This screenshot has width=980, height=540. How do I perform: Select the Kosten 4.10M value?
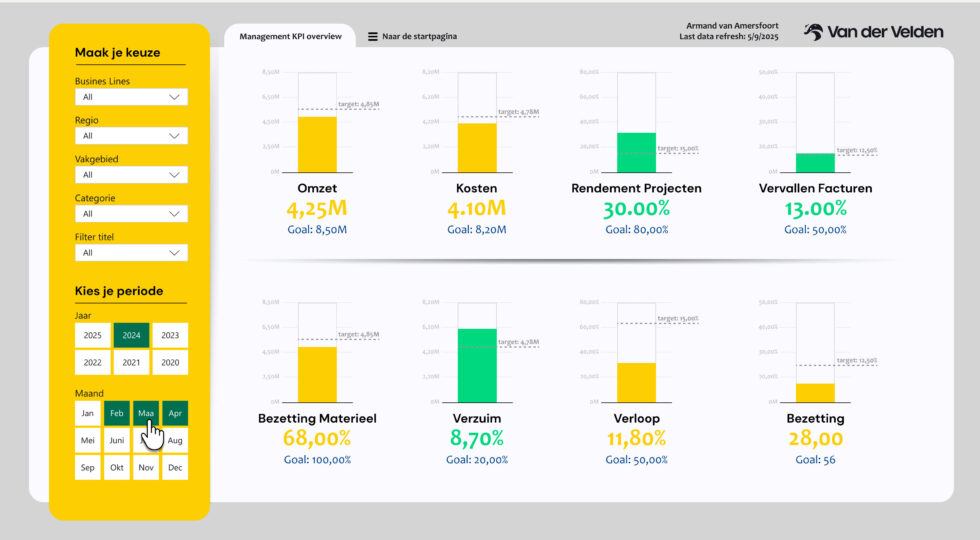(477, 209)
